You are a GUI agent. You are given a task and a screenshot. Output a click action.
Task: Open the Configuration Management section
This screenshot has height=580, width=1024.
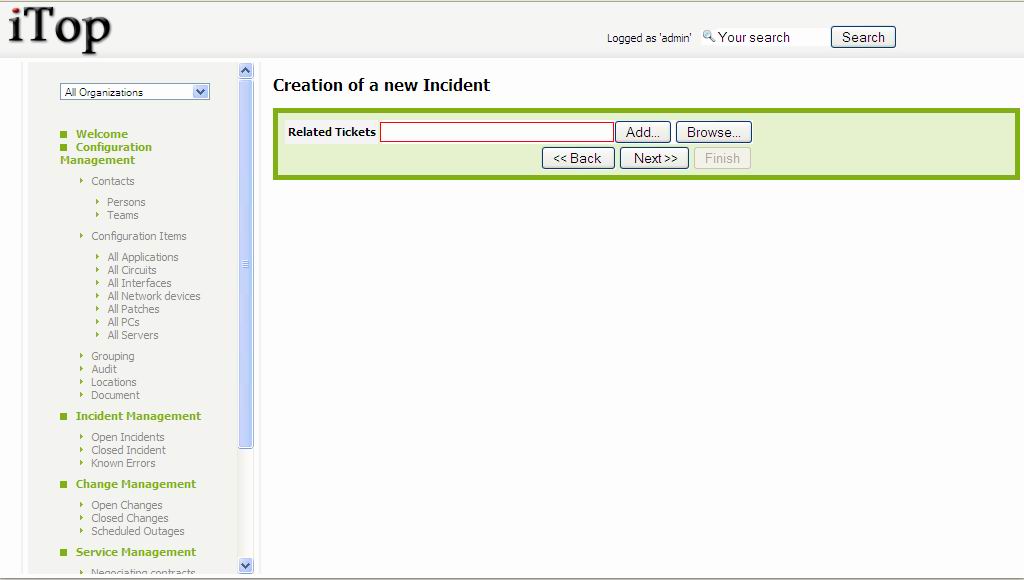[106, 153]
